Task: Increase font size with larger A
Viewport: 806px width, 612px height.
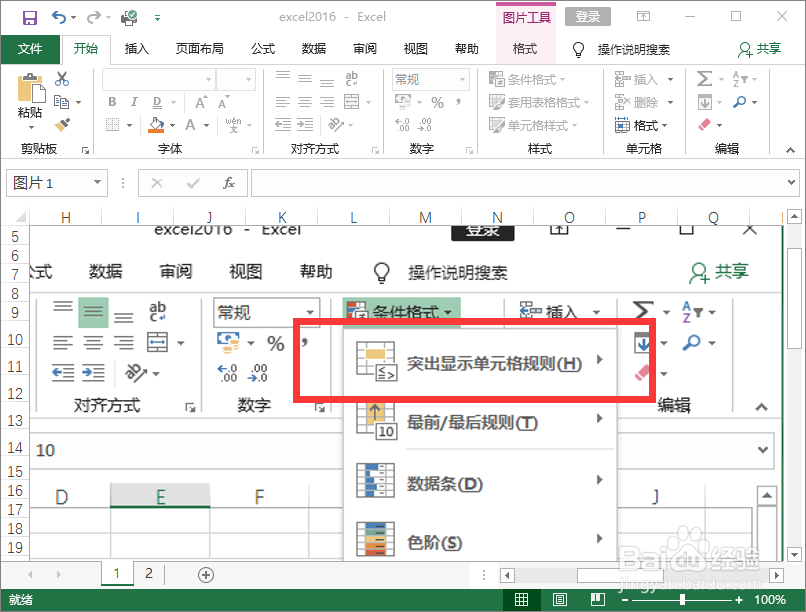Action: [x=201, y=102]
